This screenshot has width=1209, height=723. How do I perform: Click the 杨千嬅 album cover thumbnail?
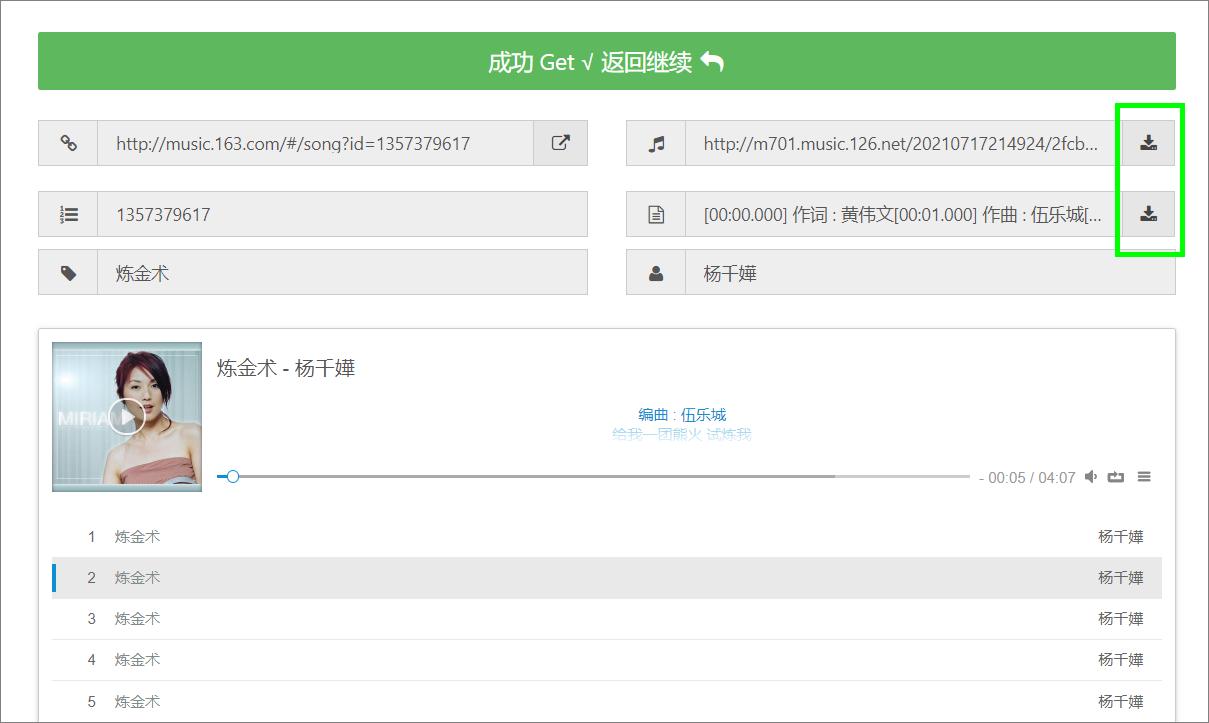pos(127,417)
